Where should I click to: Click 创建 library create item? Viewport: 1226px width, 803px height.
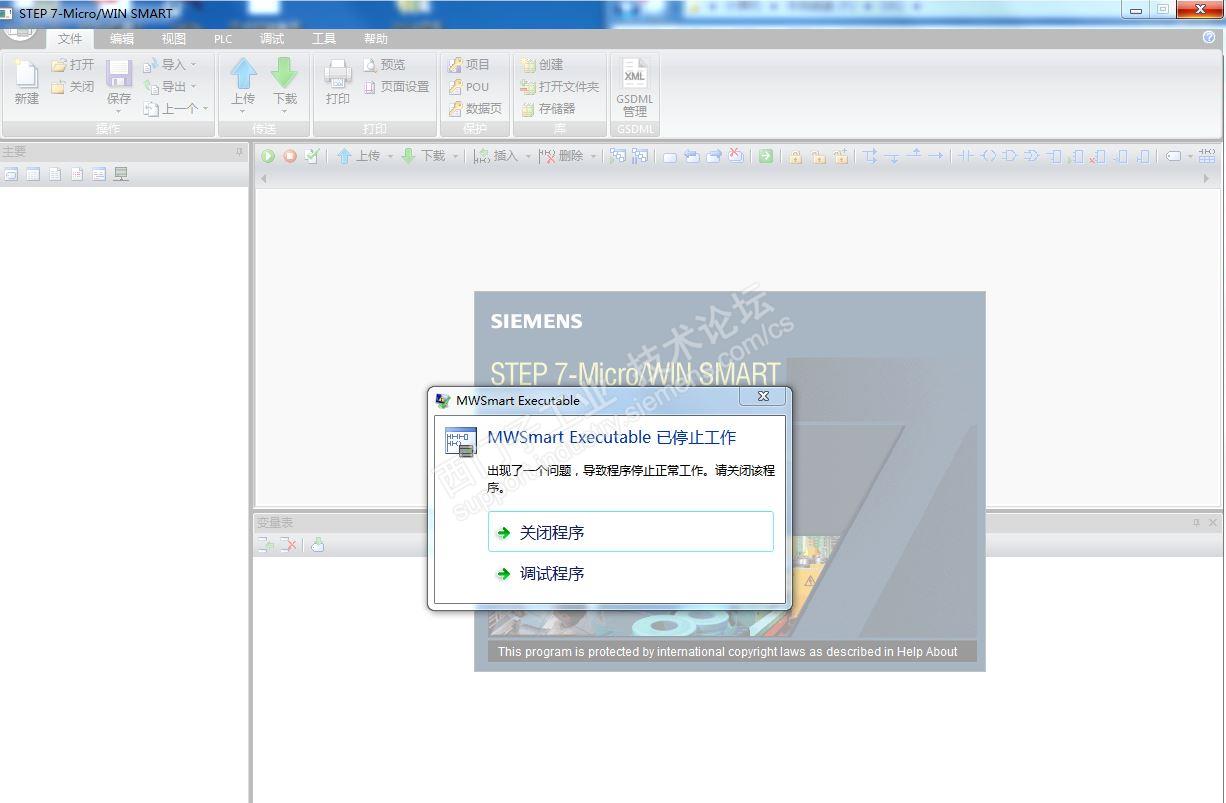[542, 65]
